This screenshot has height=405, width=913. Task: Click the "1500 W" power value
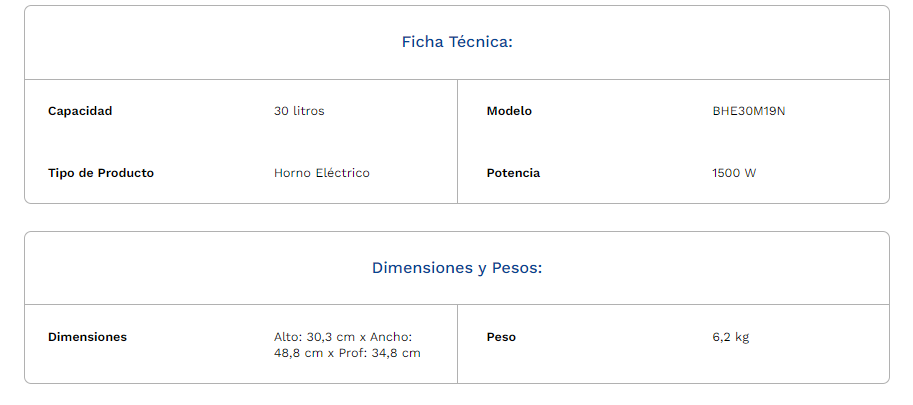[x=734, y=173]
